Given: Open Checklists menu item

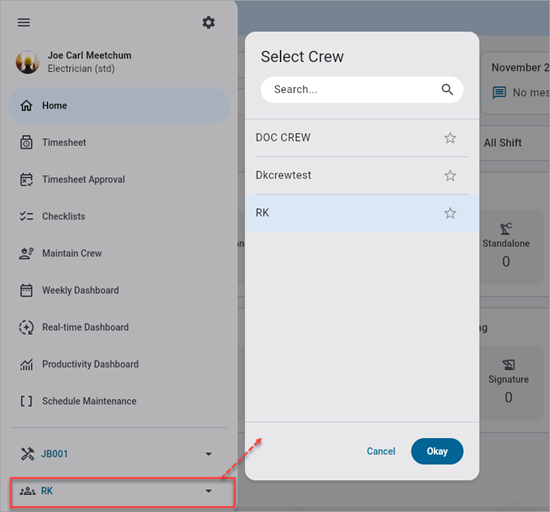Looking at the screenshot, I should pyautogui.click(x=119, y=216).
